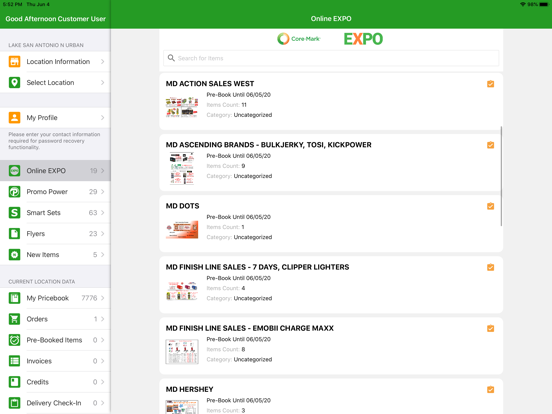Go to Smart Sets menu entry
This screenshot has height=414, width=552.
(x=55, y=213)
